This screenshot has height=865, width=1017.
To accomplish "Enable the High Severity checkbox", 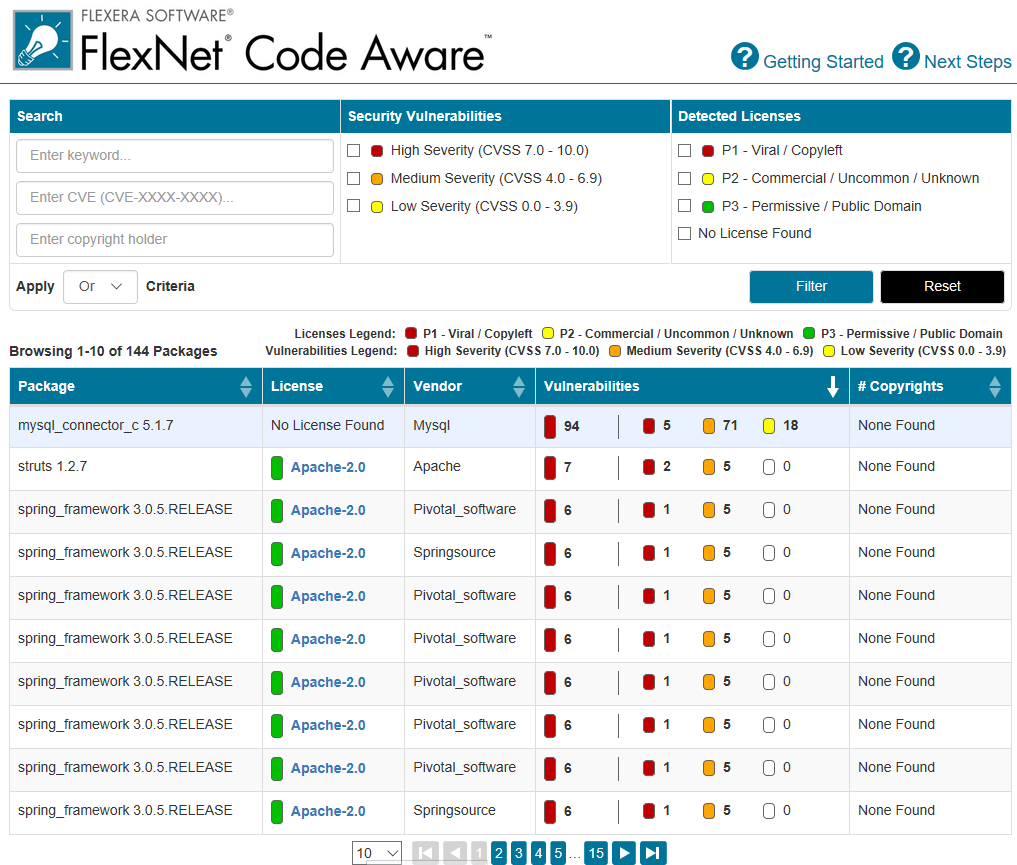I will (x=354, y=151).
